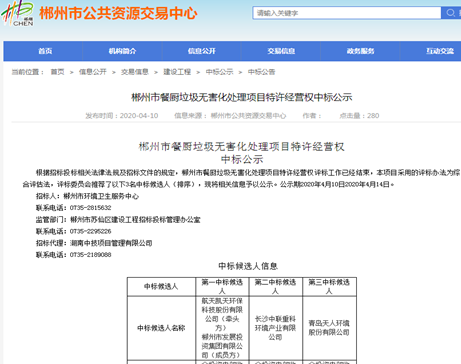This screenshot has width=461, height=364.
Task: Focus the keyword search input field
Action: pyautogui.click(x=347, y=13)
